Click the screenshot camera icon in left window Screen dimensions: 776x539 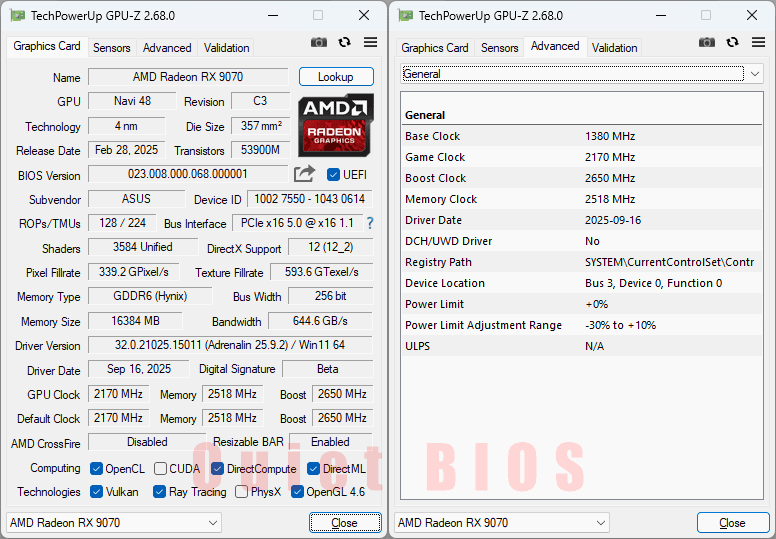tap(319, 42)
